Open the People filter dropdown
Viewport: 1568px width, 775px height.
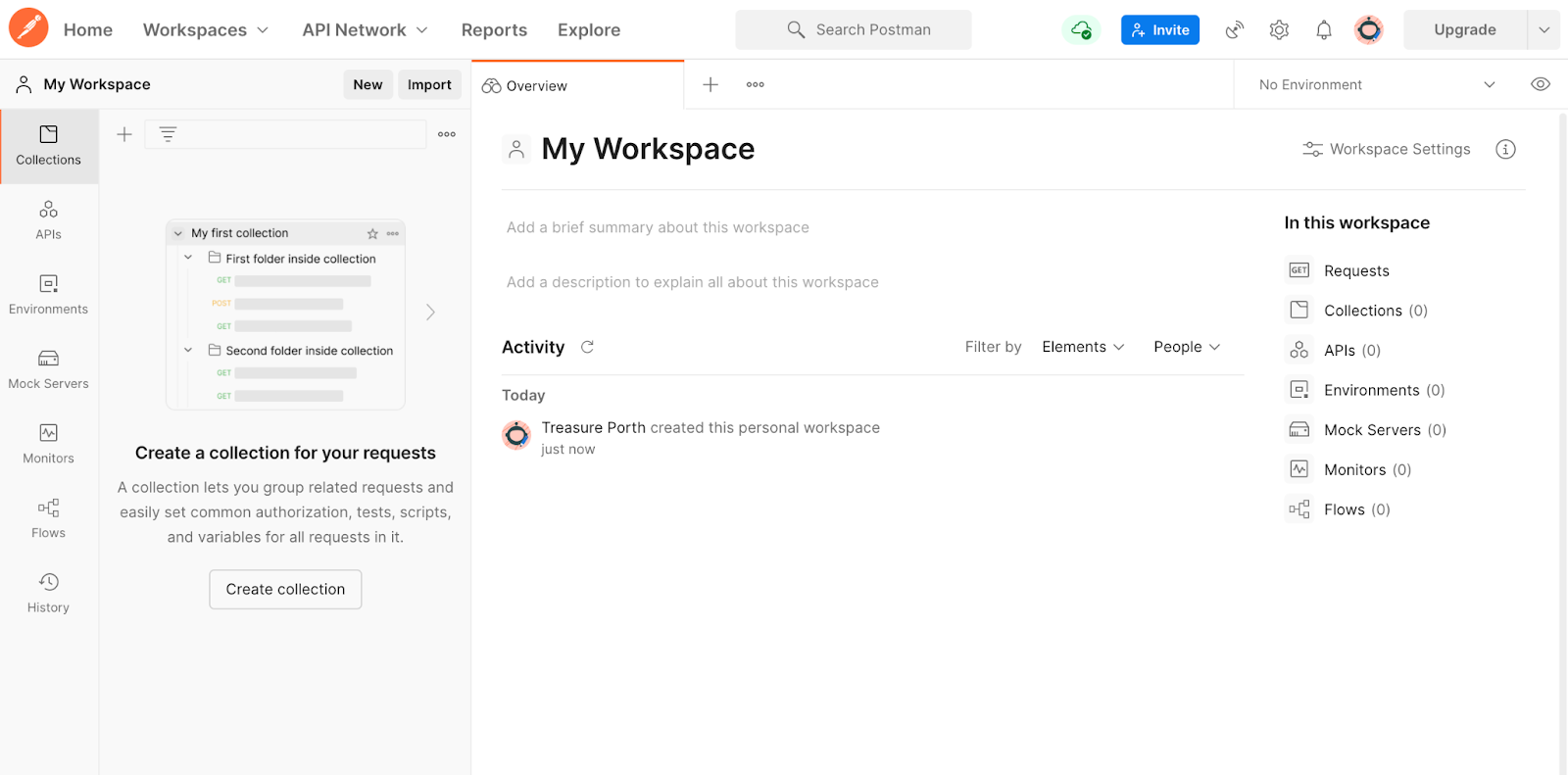1187,347
